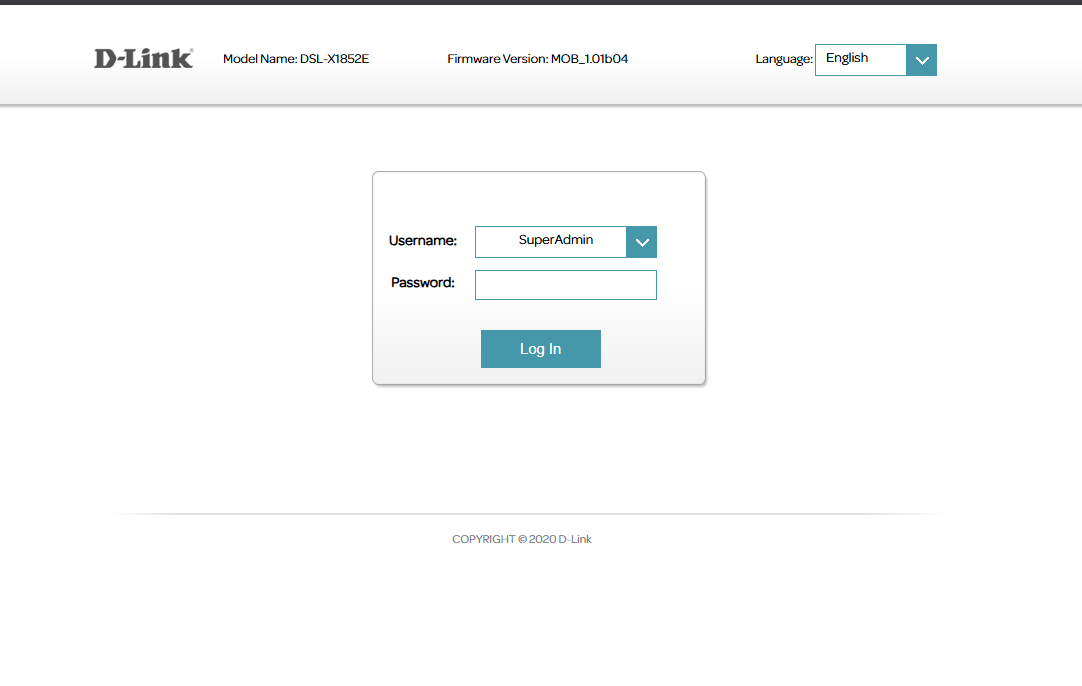Image resolution: width=1082 pixels, height=686 pixels.
Task: Click the Firmware Version label
Action: (x=497, y=59)
